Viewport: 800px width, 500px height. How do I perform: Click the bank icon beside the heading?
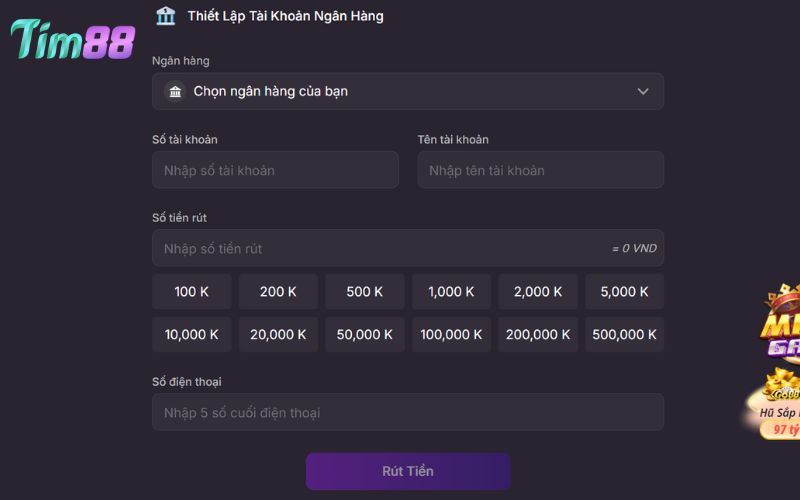[165, 16]
